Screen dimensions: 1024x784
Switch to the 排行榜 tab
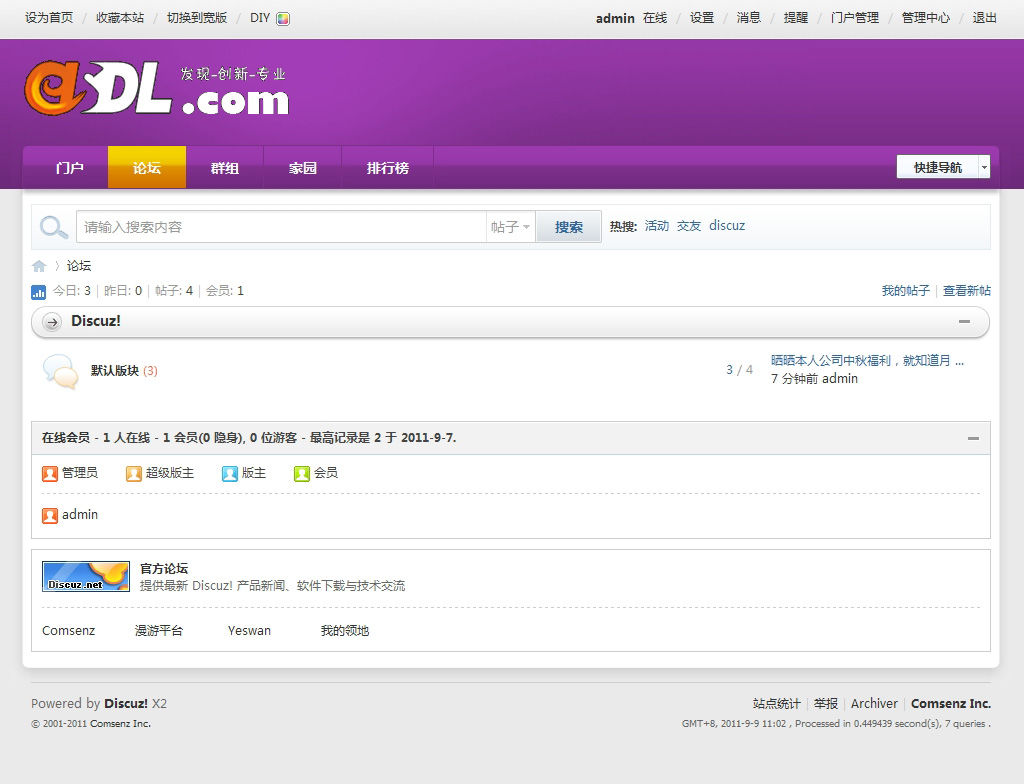point(387,168)
